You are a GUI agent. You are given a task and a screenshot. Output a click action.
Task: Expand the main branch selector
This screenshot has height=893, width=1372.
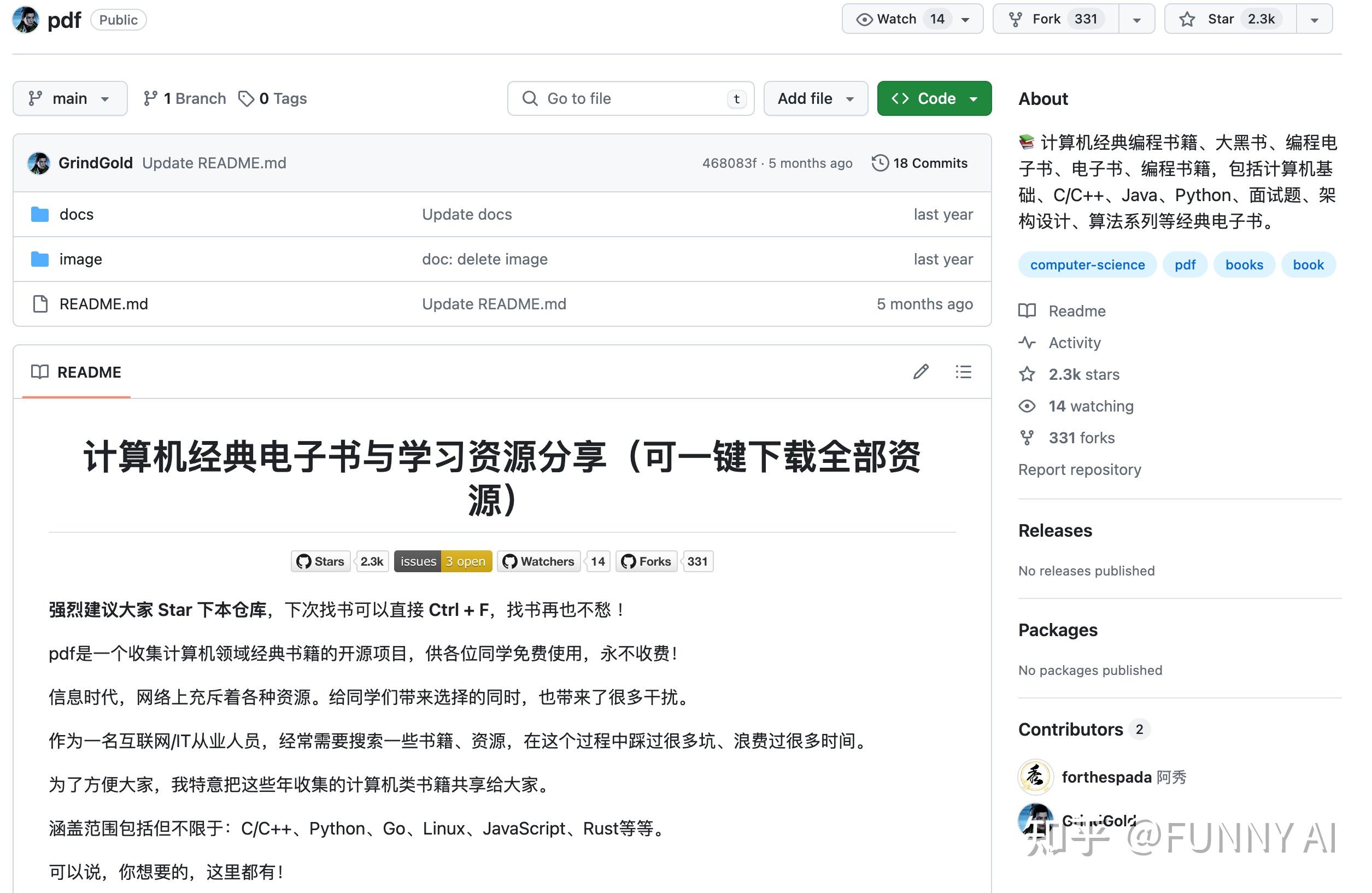70,98
